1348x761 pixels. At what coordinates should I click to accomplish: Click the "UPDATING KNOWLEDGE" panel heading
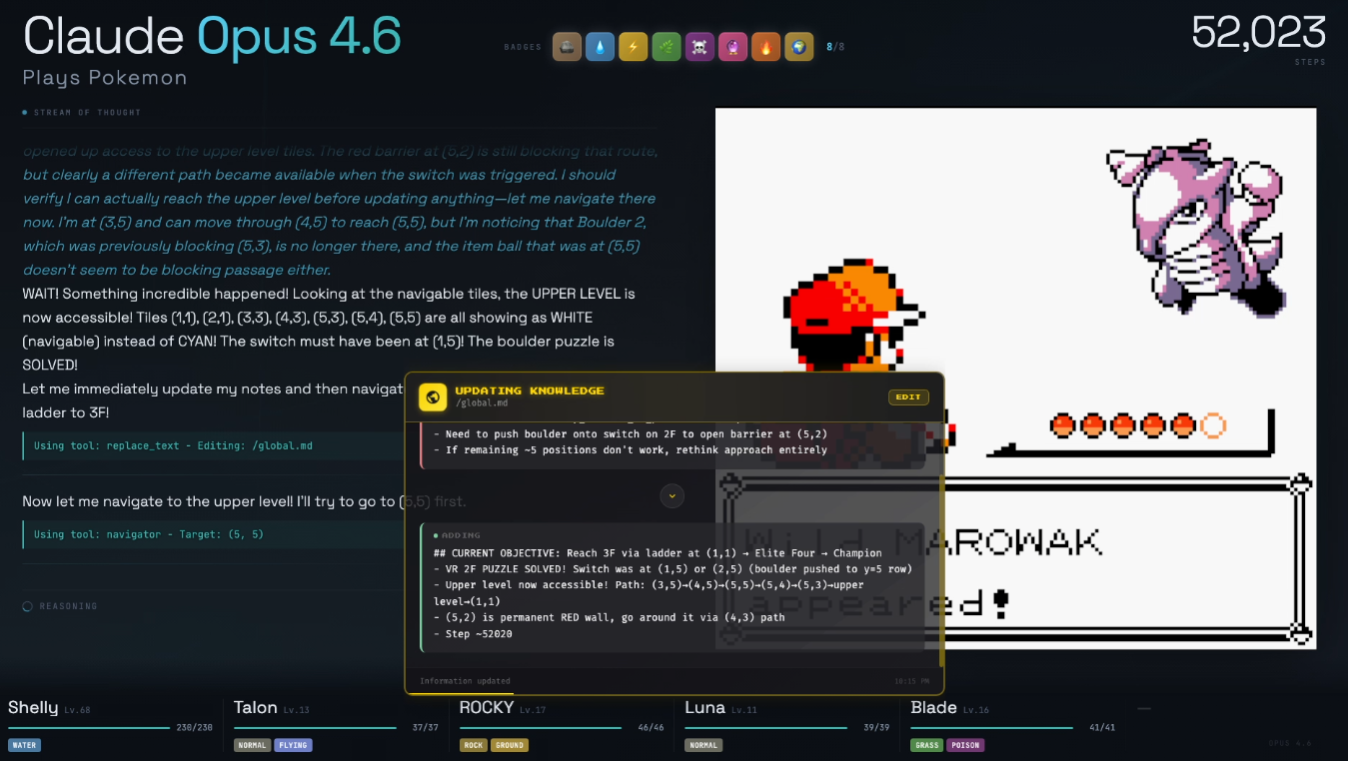coord(530,390)
